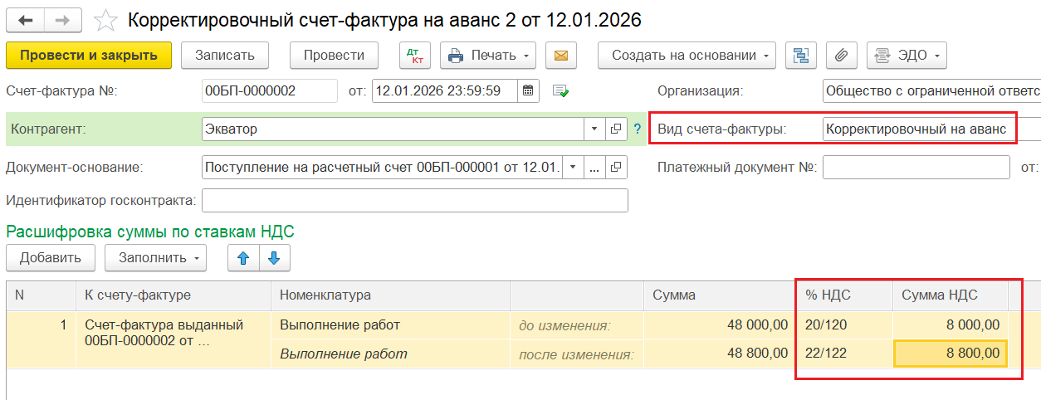Click the document posted status icon near date
Screen dimensions: 1041x400
click(561, 91)
